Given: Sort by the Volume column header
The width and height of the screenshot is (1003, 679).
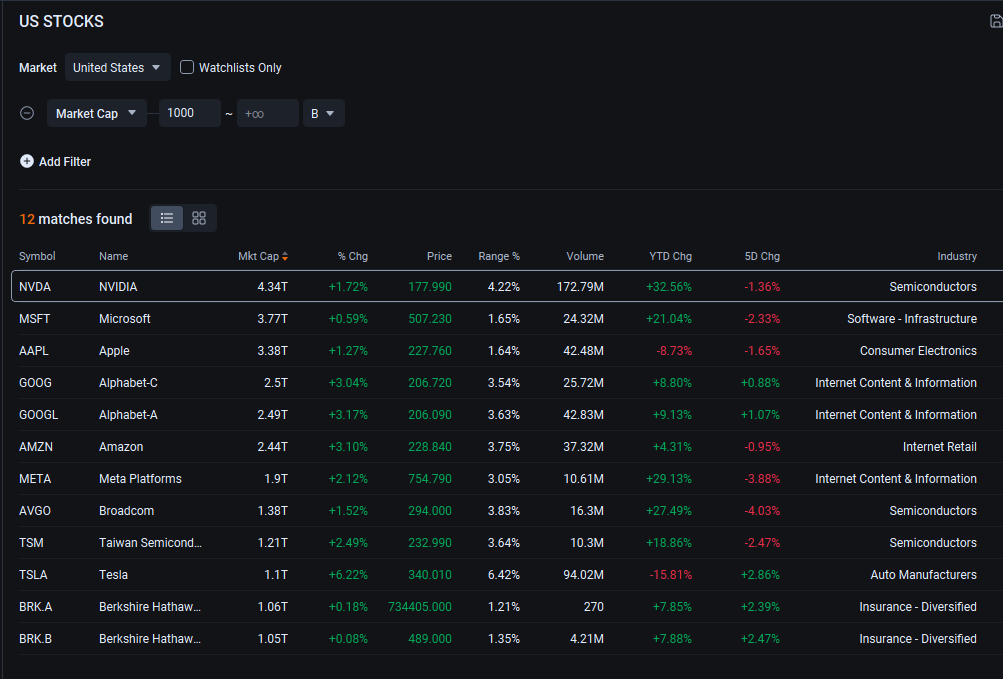Looking at the screenshot, I should point(584,256).
